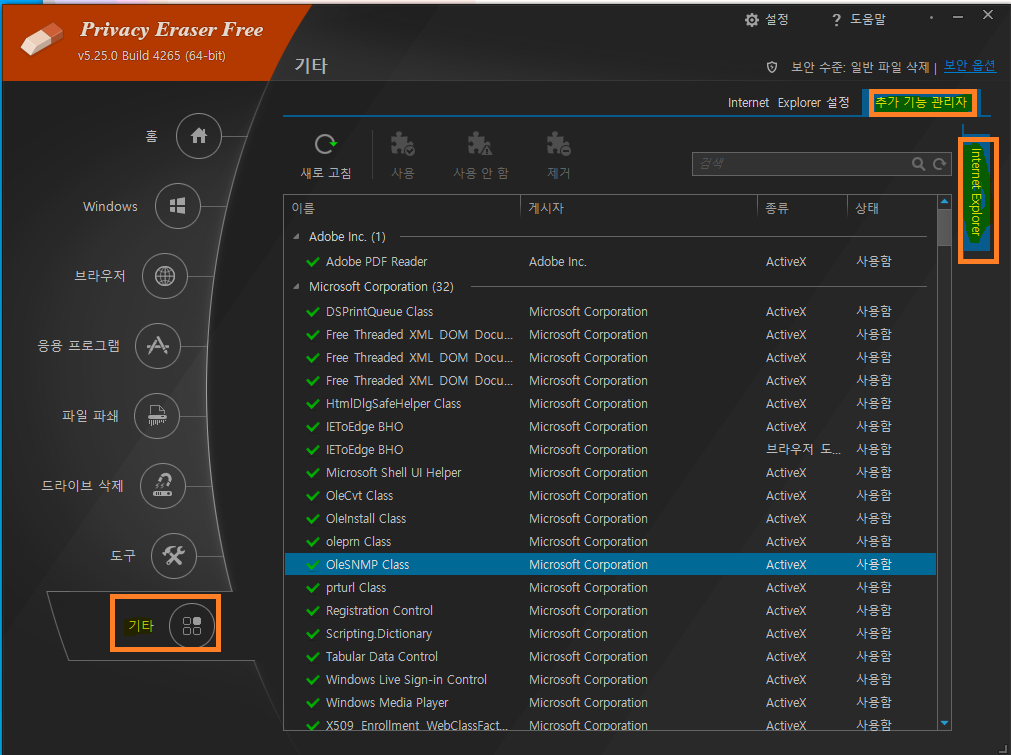Screen dimensions: 1011x755
Task: Click the Windows label in sidebar
Action: (110, 206)
